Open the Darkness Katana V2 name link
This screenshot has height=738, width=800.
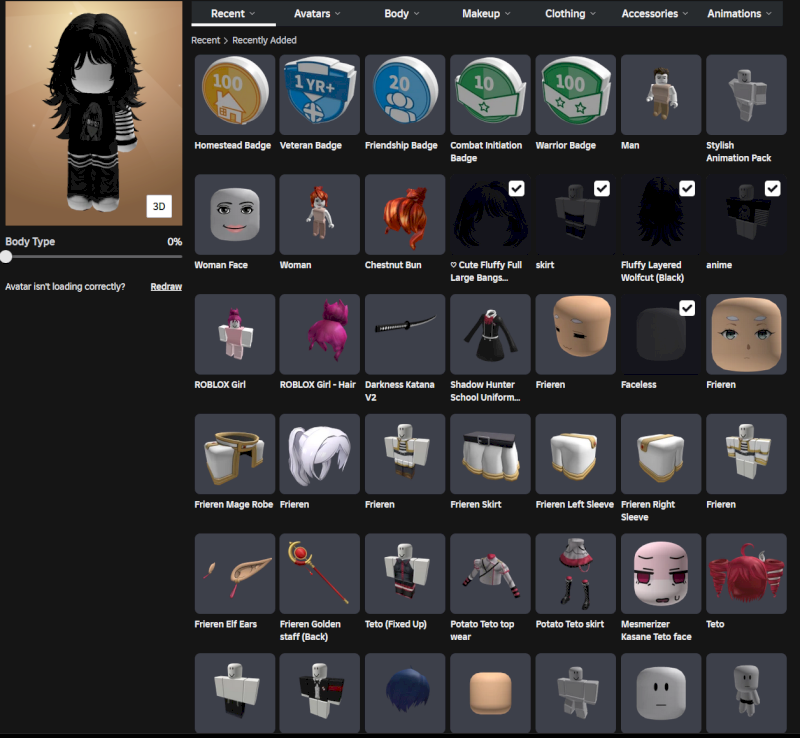tap(399, 391)
